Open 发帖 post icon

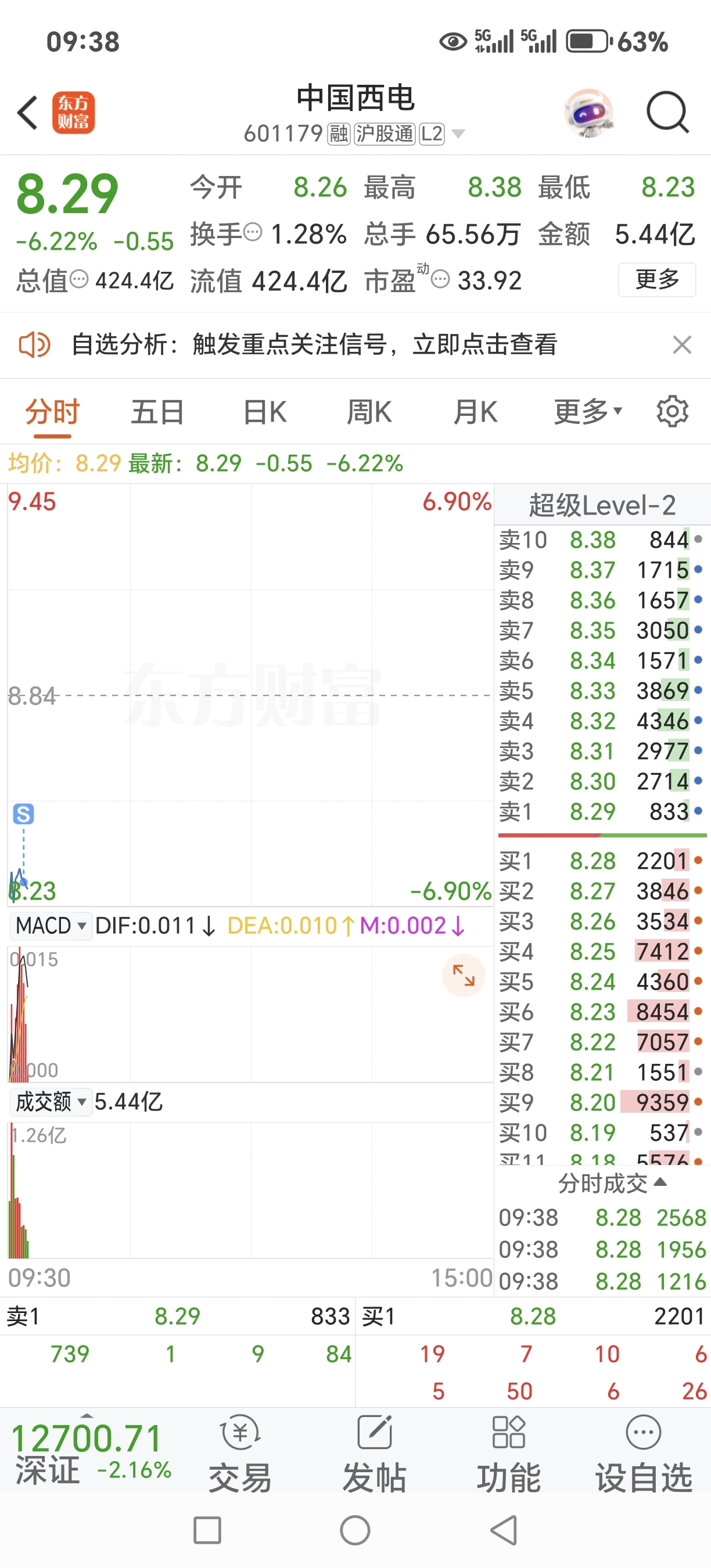click(374, 1454)
